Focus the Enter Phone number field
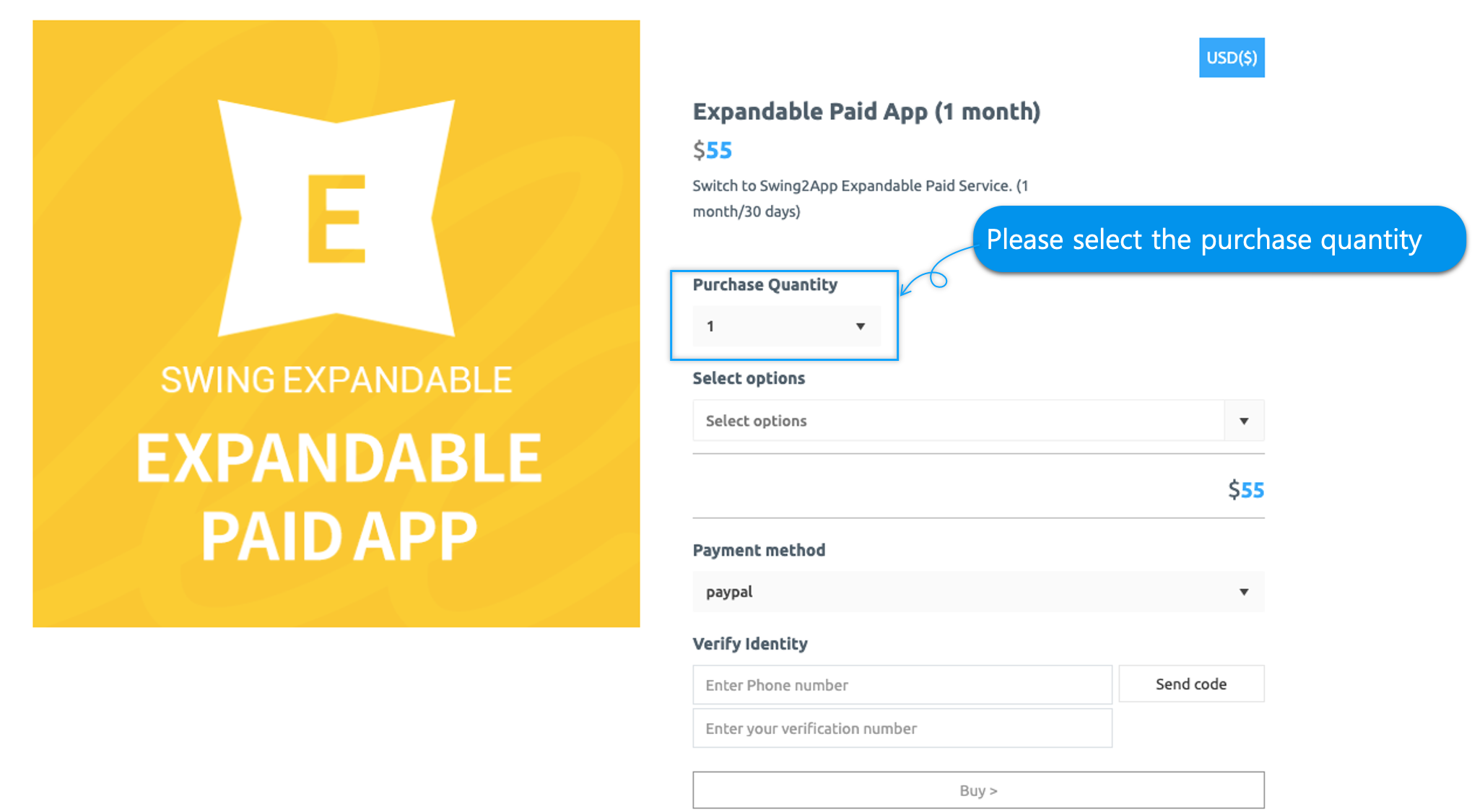1472x812 pixels. (902, 685)
